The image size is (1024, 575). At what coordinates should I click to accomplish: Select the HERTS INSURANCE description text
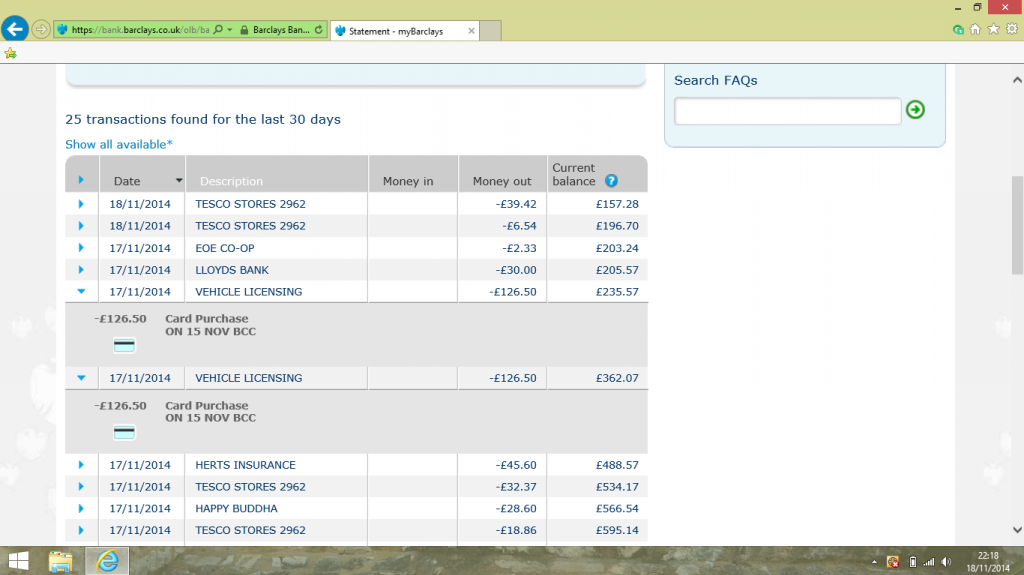(x=245, y=465)
